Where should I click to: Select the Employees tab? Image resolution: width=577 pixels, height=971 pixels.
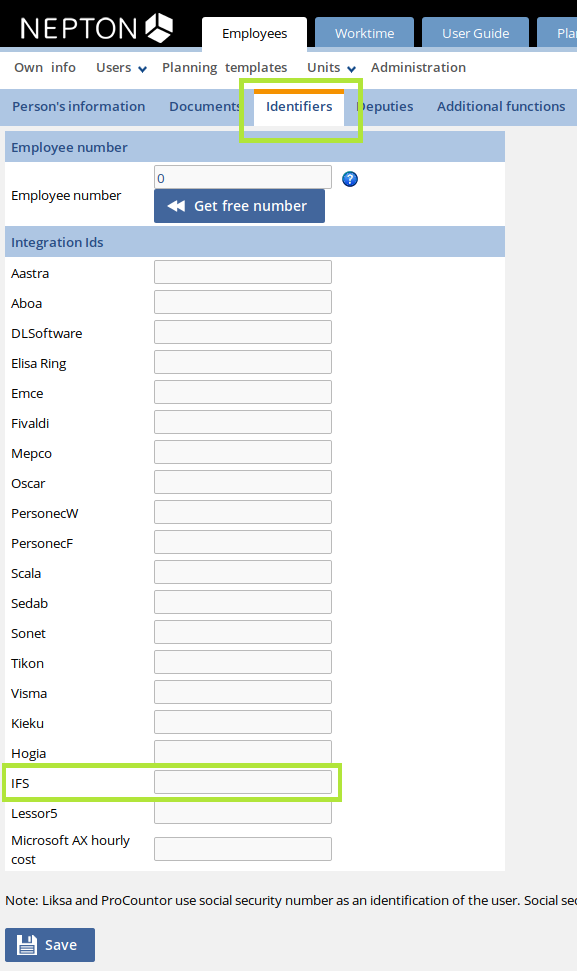pos(254,32)
